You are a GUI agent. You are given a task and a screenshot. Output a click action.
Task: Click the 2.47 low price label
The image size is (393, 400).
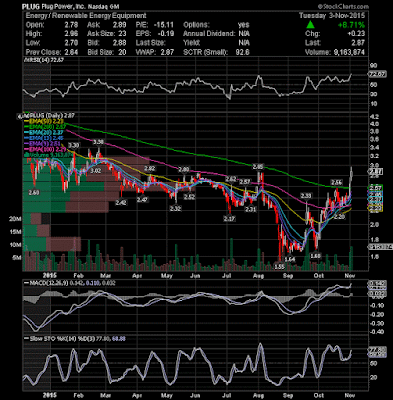142,200
